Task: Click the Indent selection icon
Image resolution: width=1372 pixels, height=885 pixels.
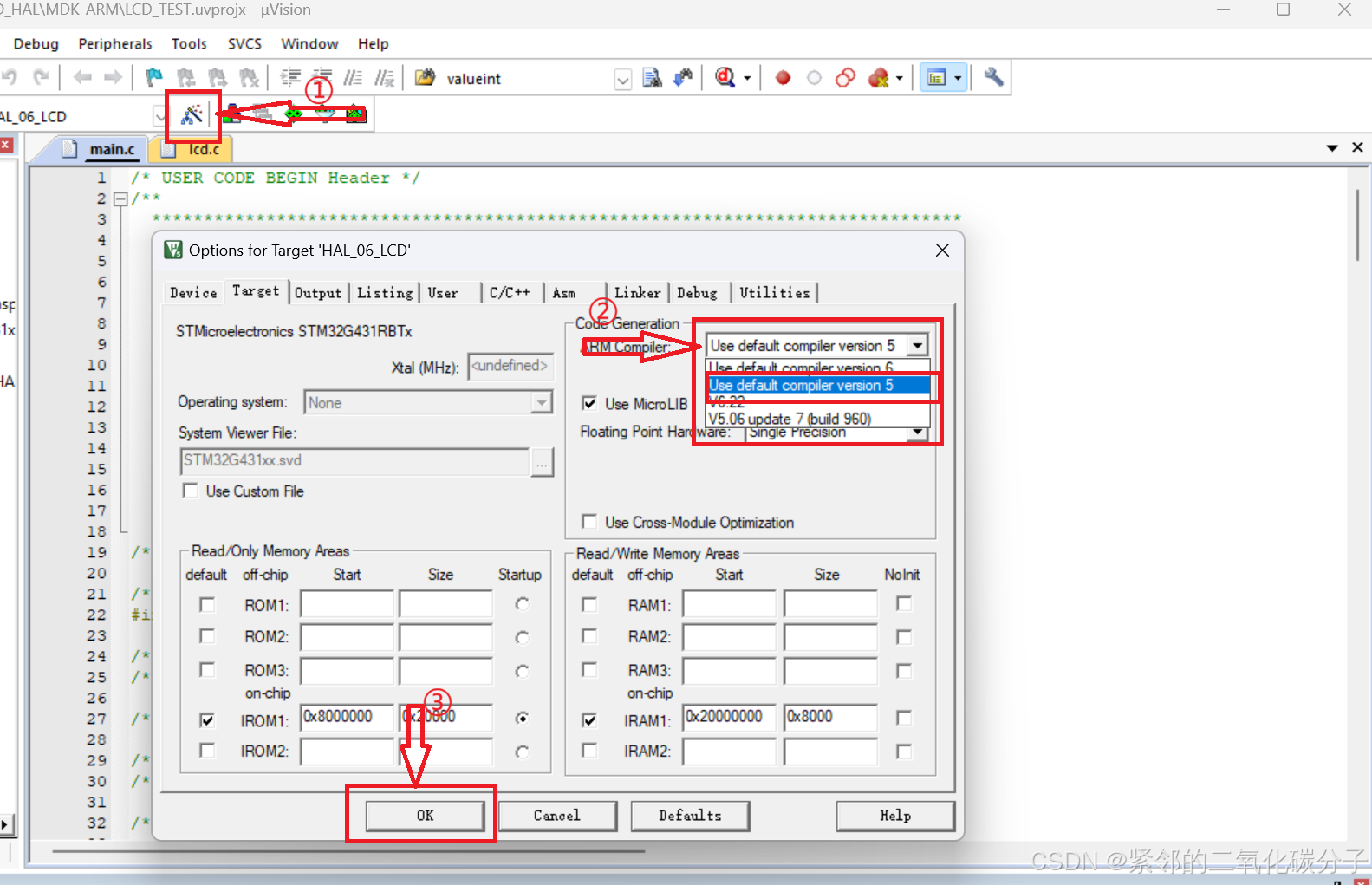Action: click(x=290, y=78)
